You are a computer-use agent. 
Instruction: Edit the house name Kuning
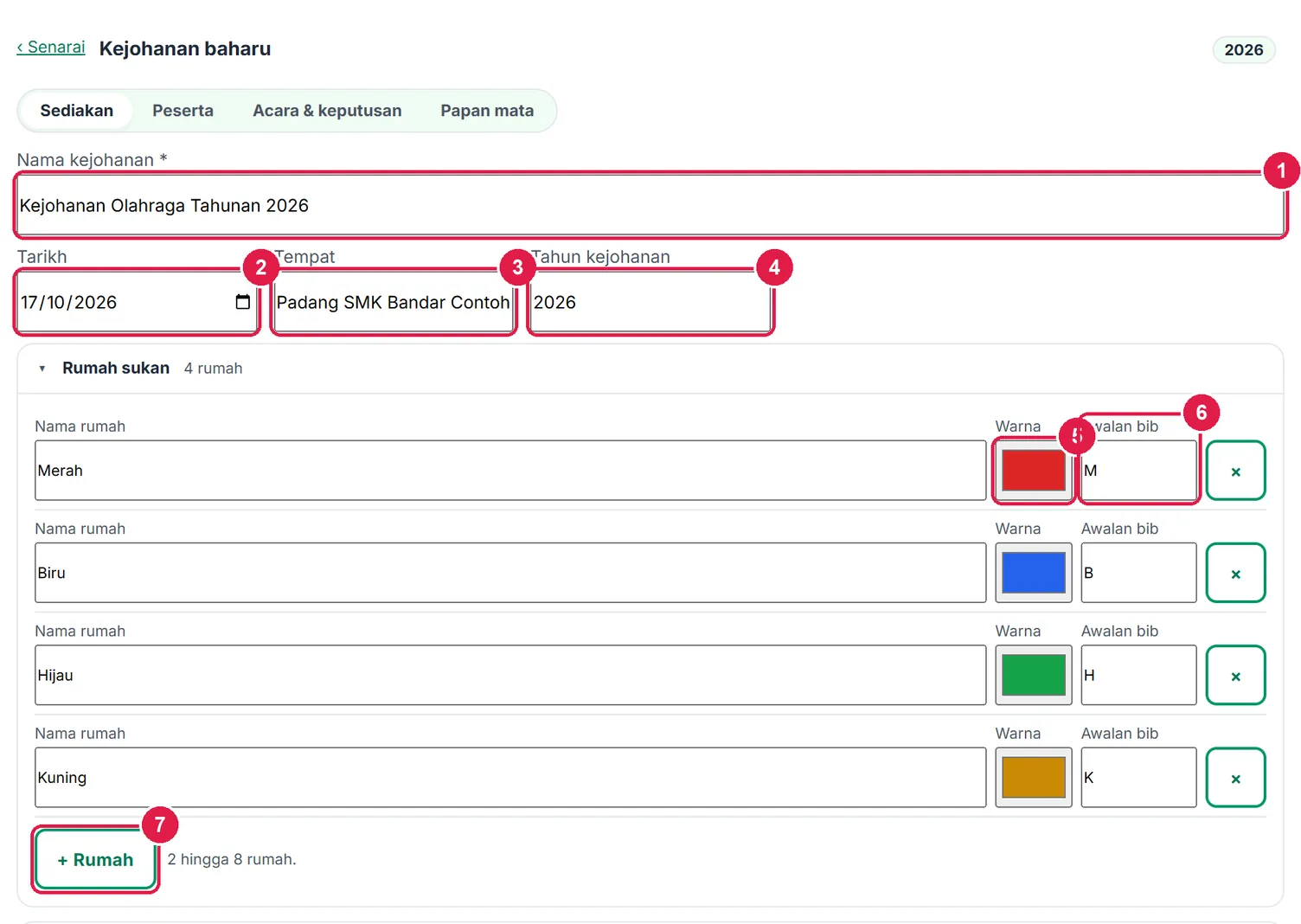click(x=510, y=777)
